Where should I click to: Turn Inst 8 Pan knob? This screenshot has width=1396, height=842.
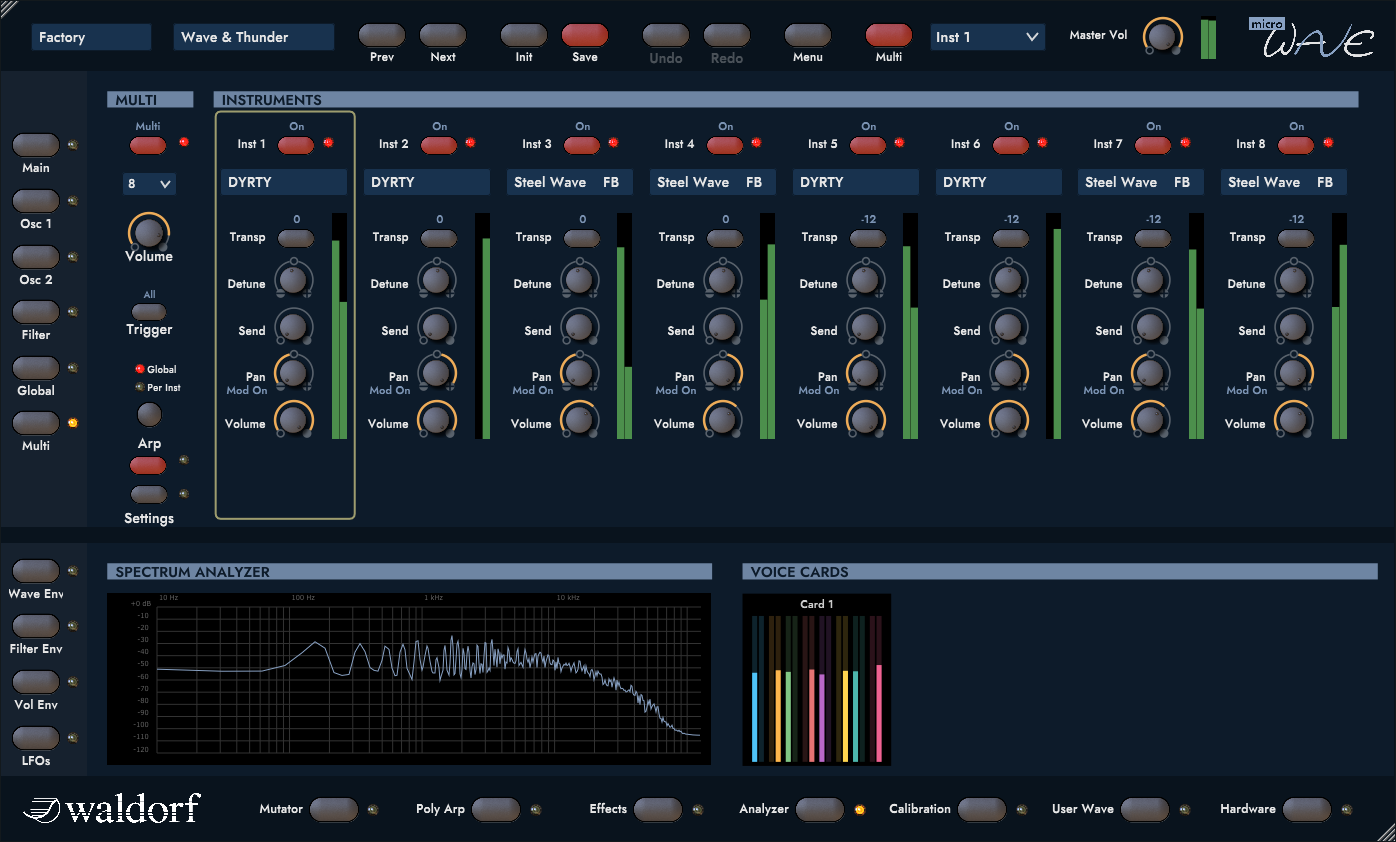click(1293, 372)
